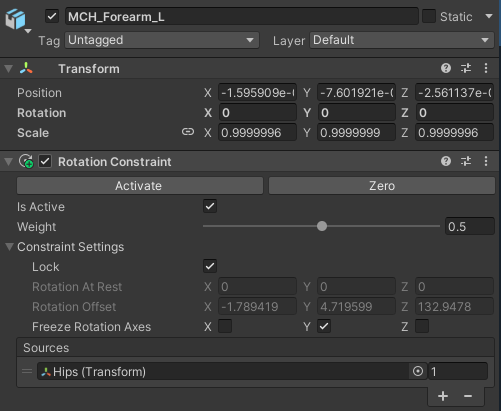Toggle Scale constrained proportions link
Image resolution: width=501 pixels, height=411 pixels.
tap(188, 132)
